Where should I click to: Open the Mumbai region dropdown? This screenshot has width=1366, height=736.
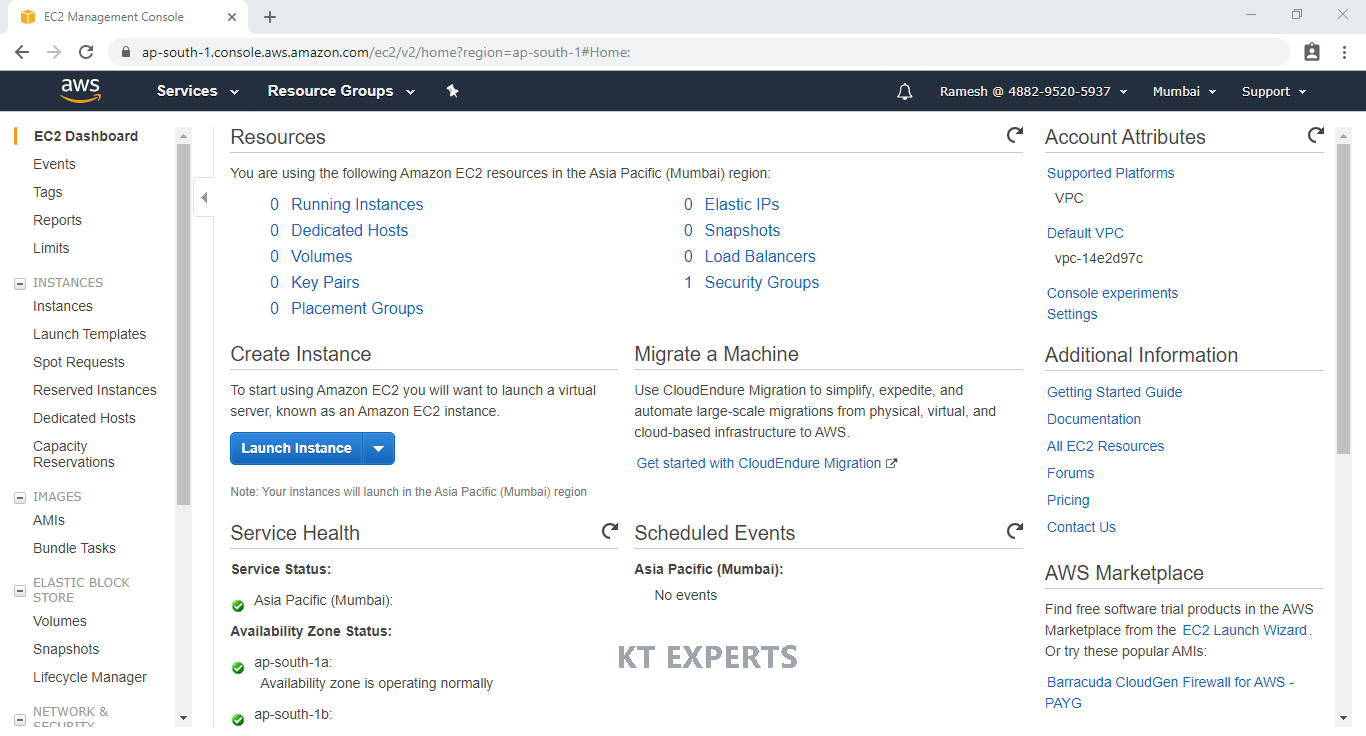[x=1185, y=92]
